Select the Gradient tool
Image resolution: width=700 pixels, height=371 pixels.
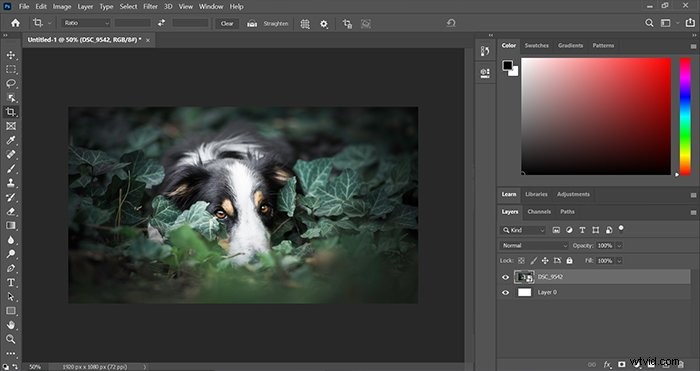[x=11, y=225]
